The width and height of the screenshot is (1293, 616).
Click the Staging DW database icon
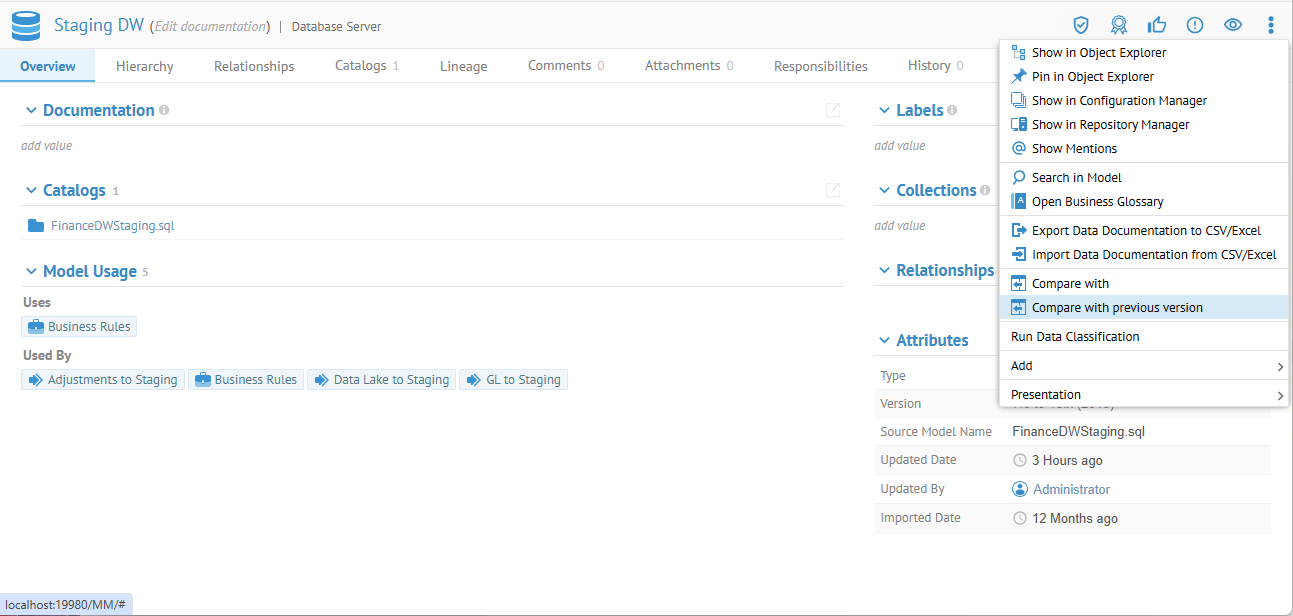pyautogui.click(x=25, y=26)
